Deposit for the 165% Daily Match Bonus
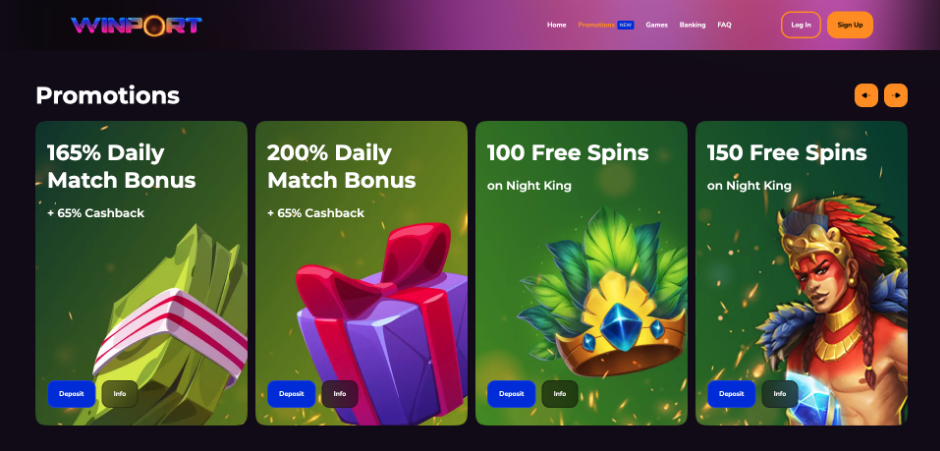Screen dimensions: 940x451 71,394
